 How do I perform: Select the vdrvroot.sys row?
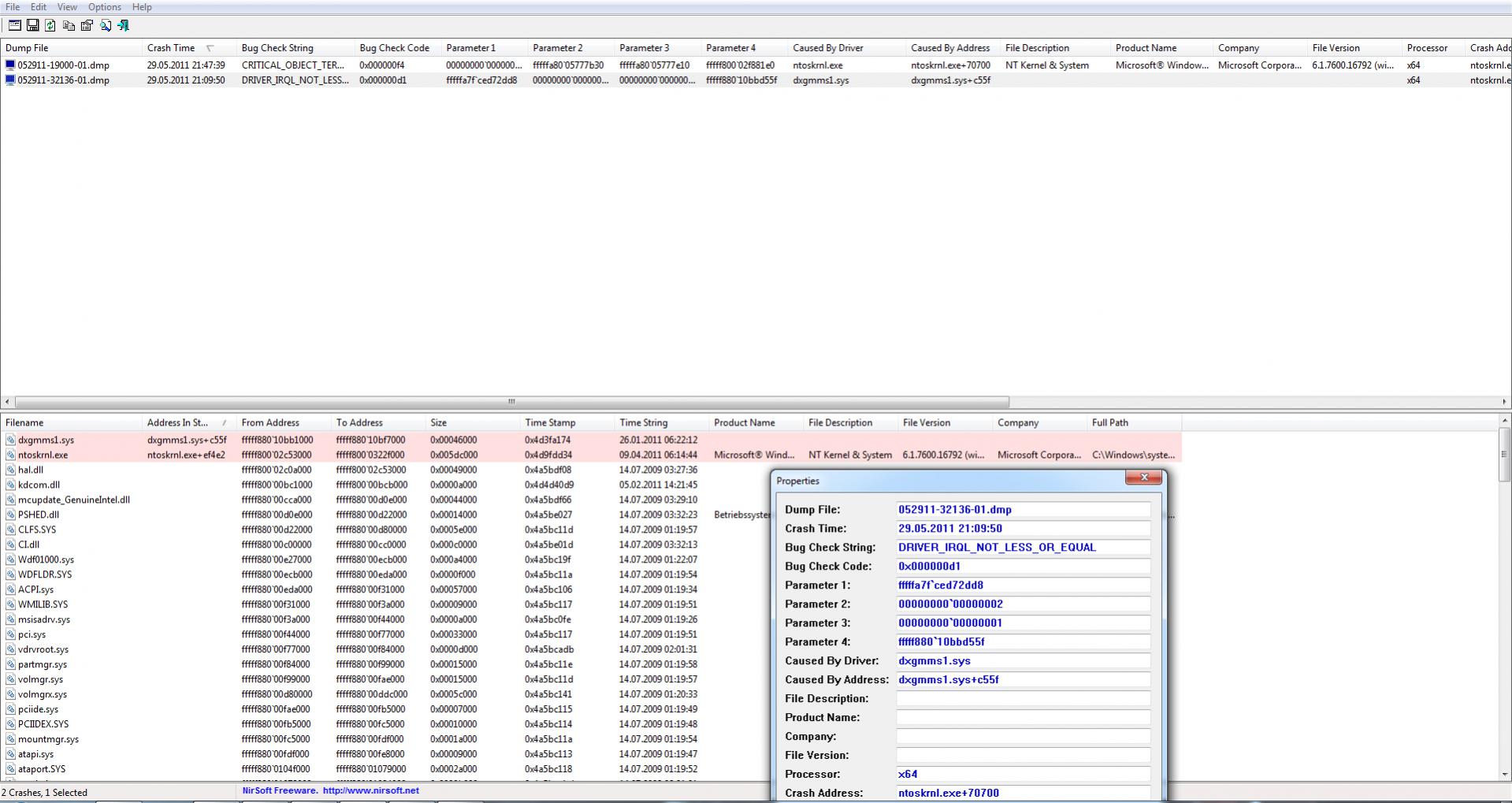click(x=591, y=649)
